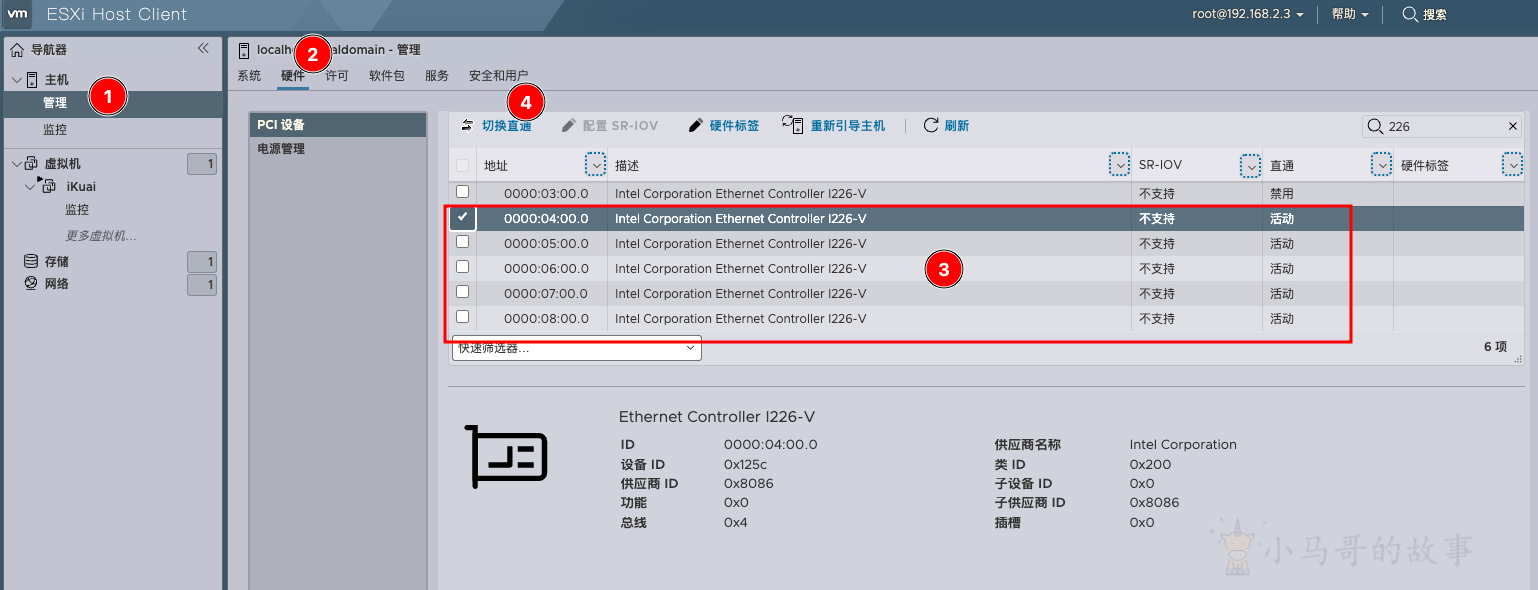
Task: Click the filter field containing 226
Action: pos(1443,126)
